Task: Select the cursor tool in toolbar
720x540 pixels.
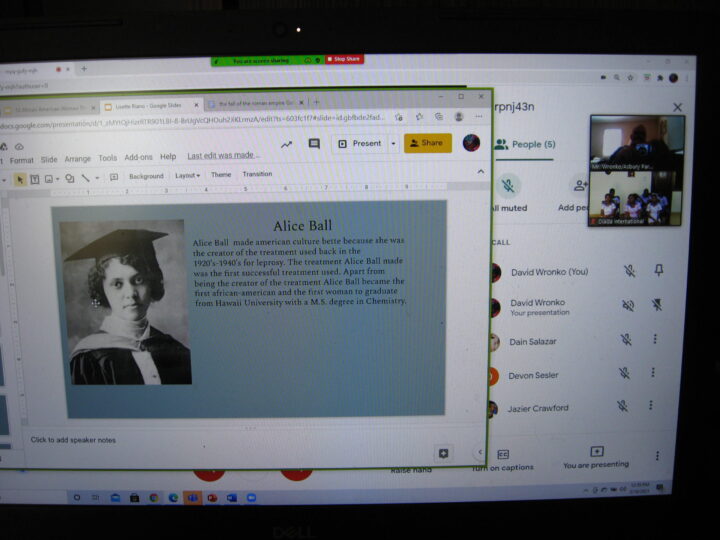Action: 18,178
